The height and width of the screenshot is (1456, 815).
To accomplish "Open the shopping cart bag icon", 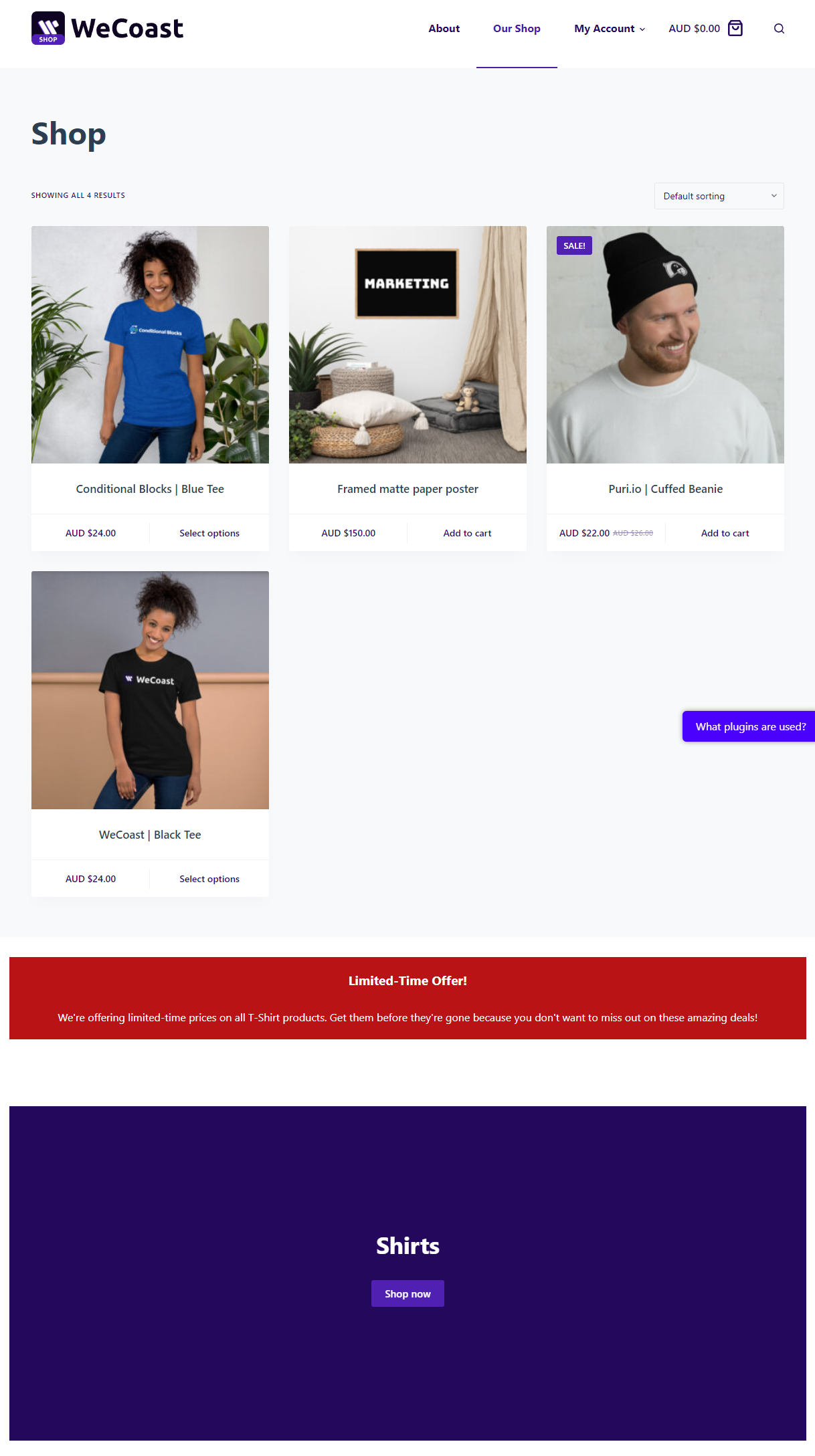I will tap(735, 28).
